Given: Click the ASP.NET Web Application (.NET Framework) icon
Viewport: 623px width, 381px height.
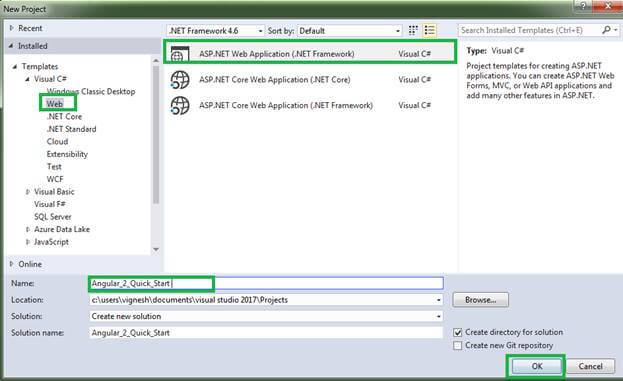Looking at the screenshot, I should (180, 54).
